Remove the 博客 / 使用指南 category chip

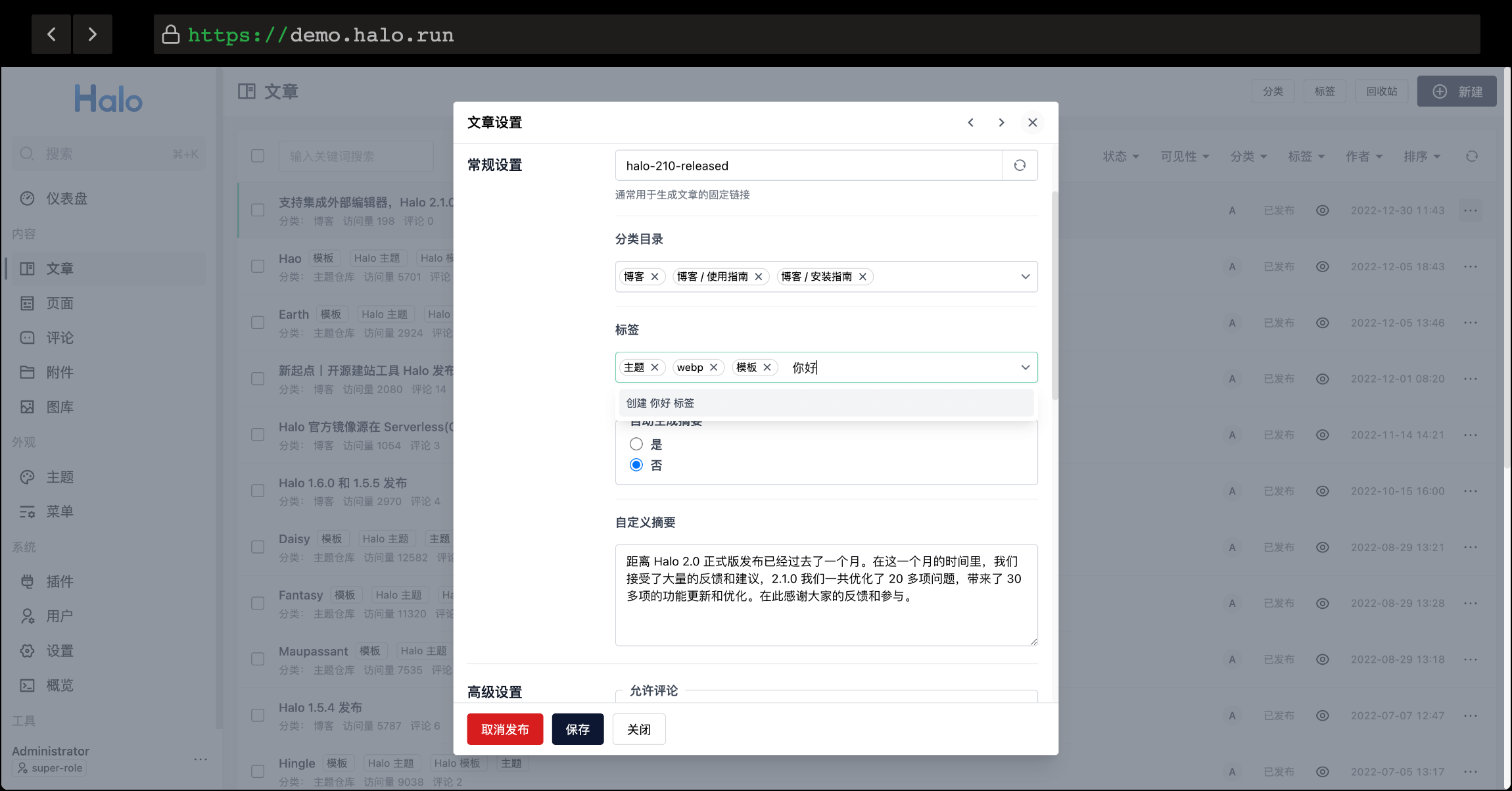tap(759, 276)
